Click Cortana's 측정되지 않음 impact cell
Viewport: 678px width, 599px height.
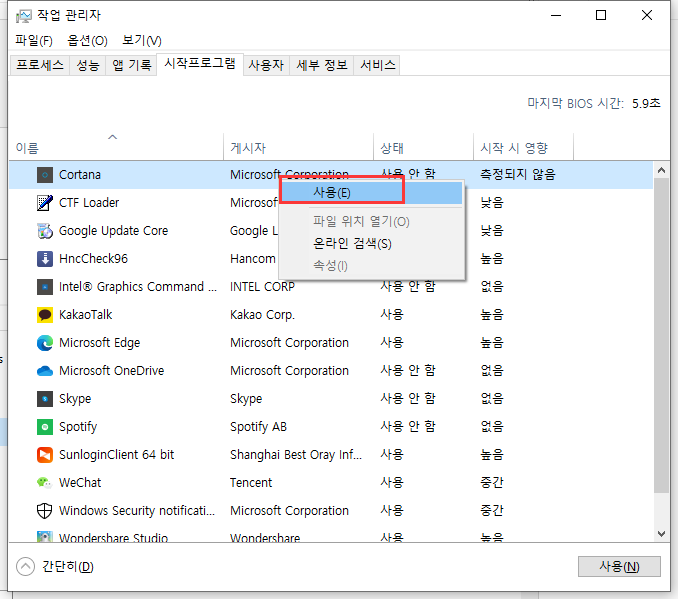click(x=518, y=175)
